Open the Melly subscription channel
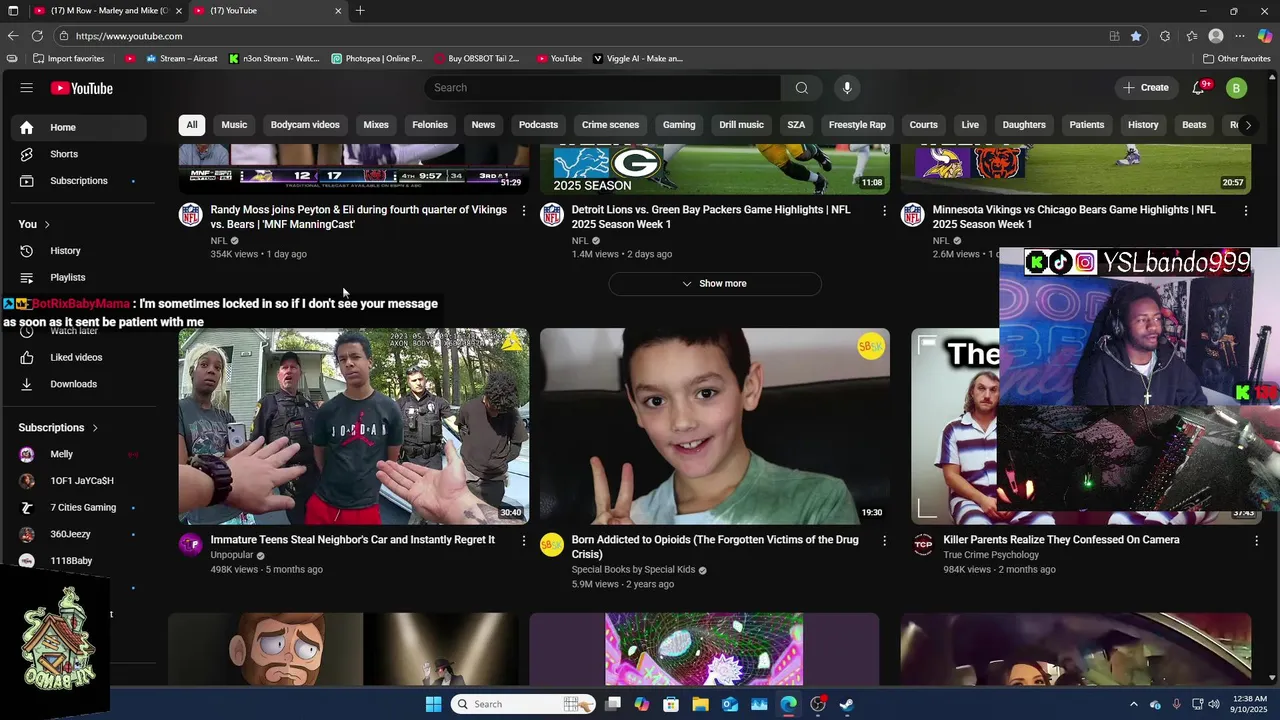Screen dimensions: 1280x720 click(x=78, y=454)
